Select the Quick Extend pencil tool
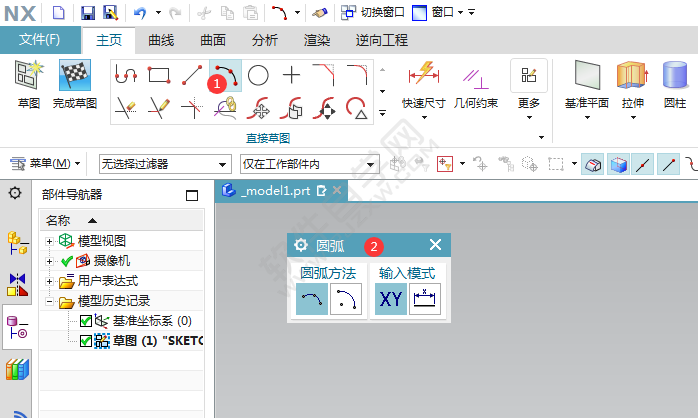This screenshot has height=418, width=698. [159, 108]
